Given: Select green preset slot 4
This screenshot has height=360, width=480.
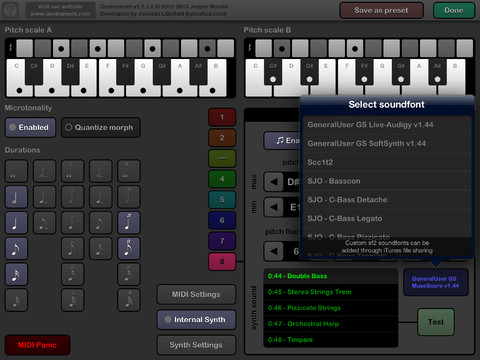Looking at the screenshot, I should (x=222, y=179).
